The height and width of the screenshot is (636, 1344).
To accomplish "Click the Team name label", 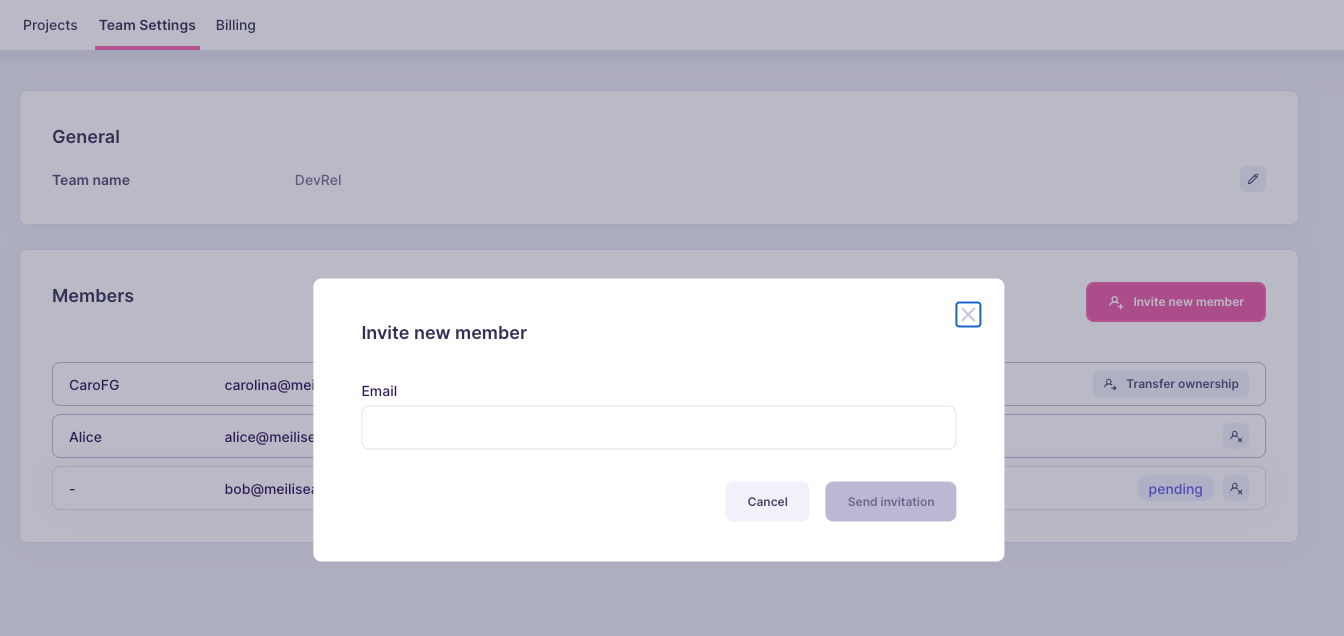I will tap(91, 180).
